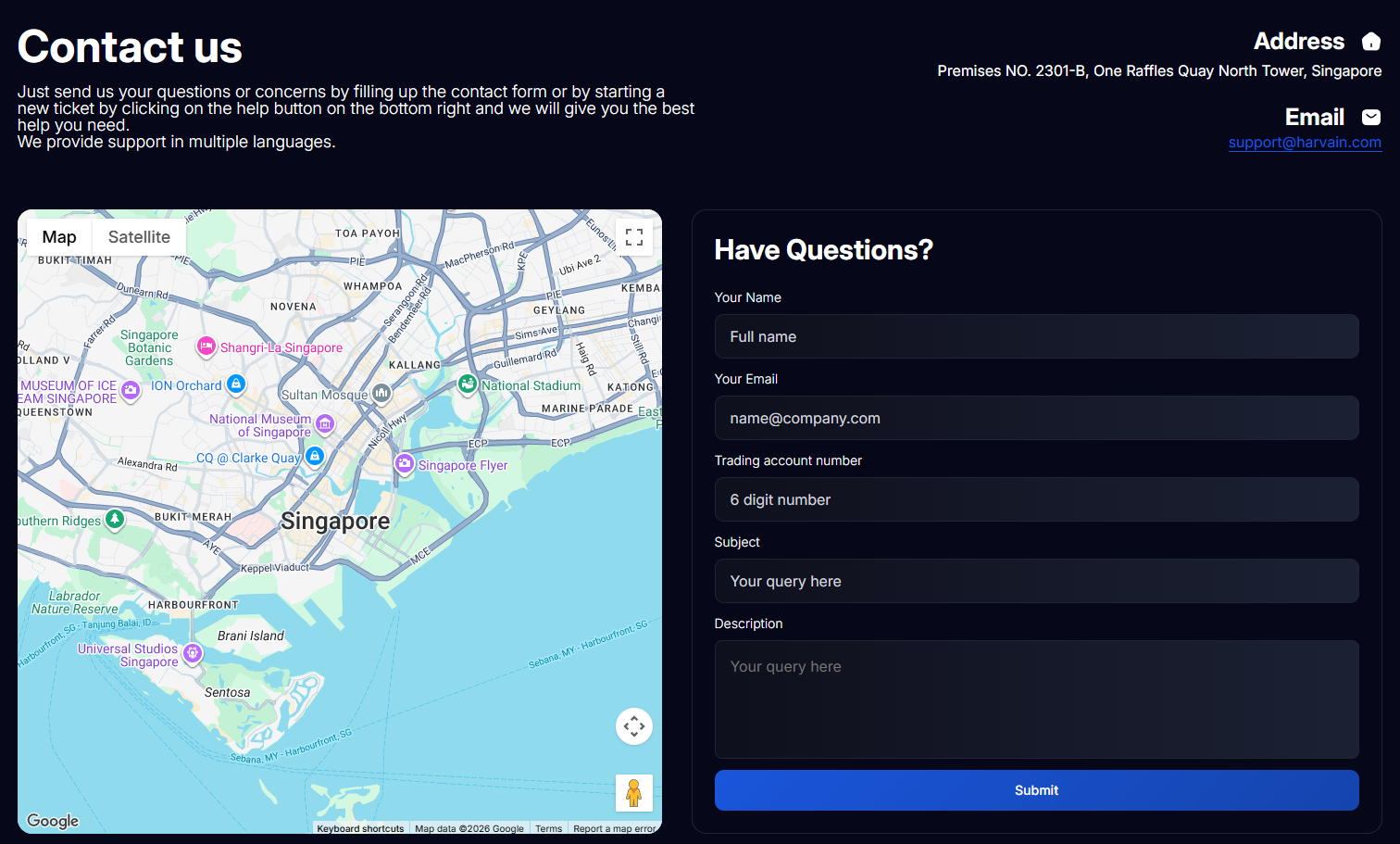Switch the map to Map view
This screenshot has width=1400, height=844.
59,237
